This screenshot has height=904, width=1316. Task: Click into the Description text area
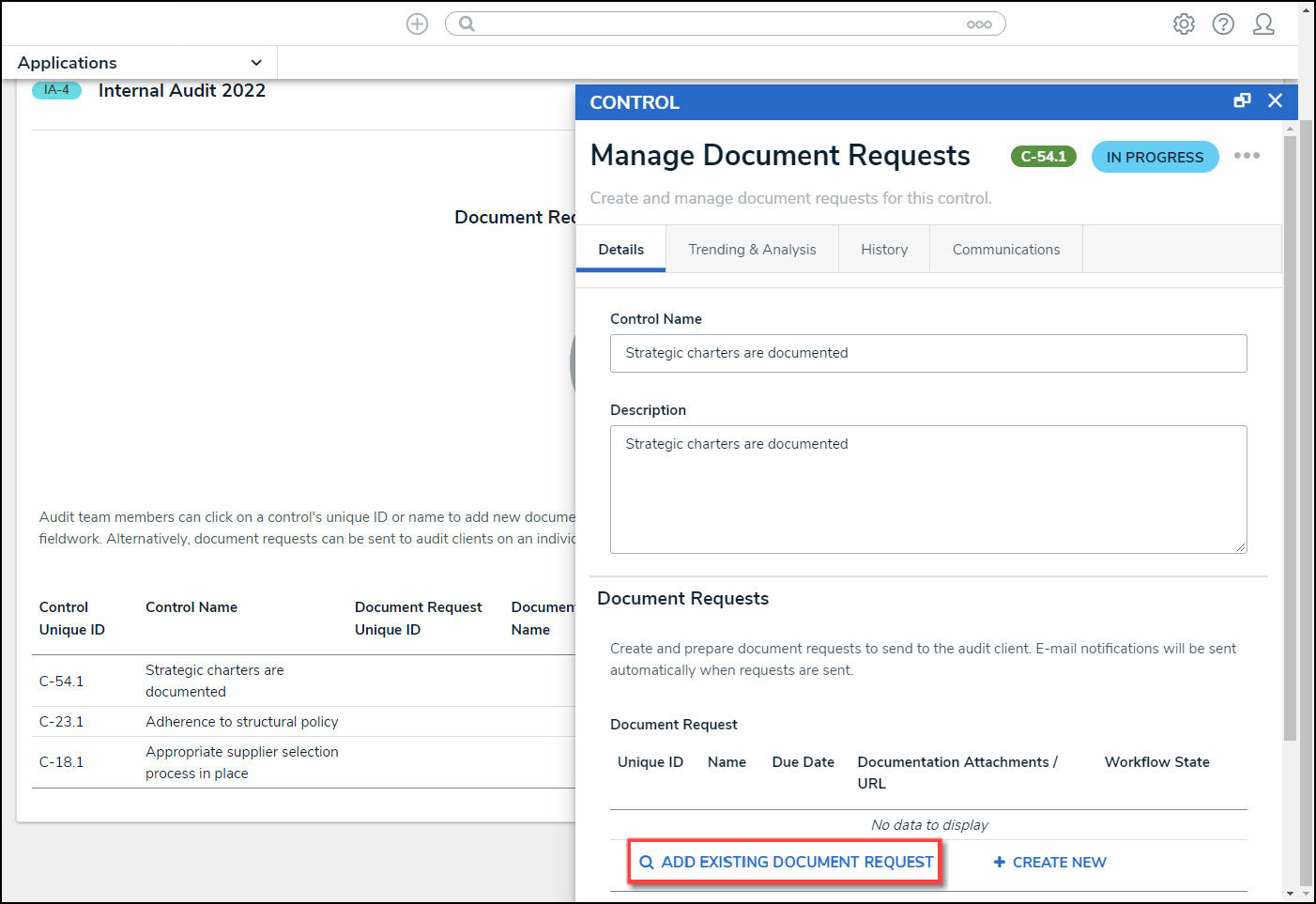point(927,489)
